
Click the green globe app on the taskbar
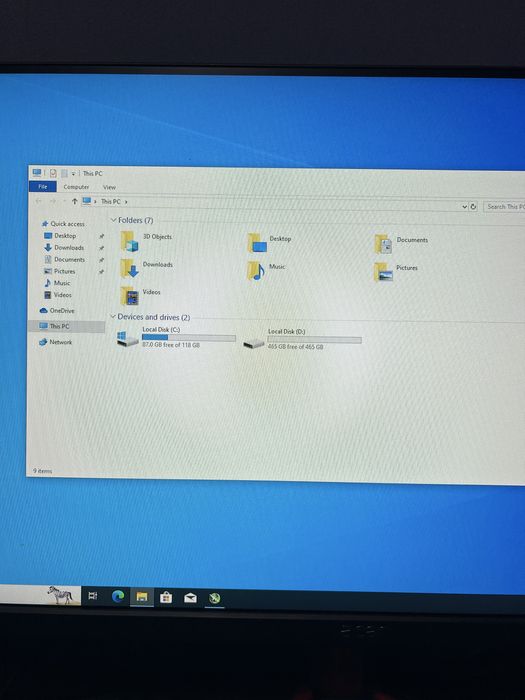click(x=215, y=598)
